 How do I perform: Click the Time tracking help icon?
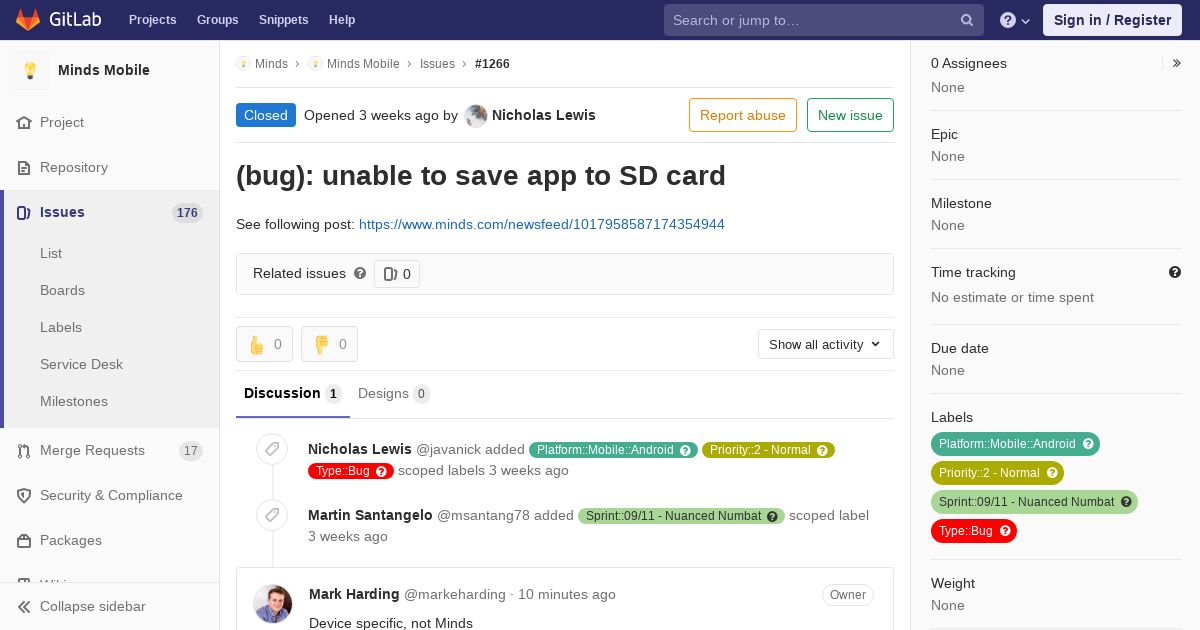(1175, 272)
